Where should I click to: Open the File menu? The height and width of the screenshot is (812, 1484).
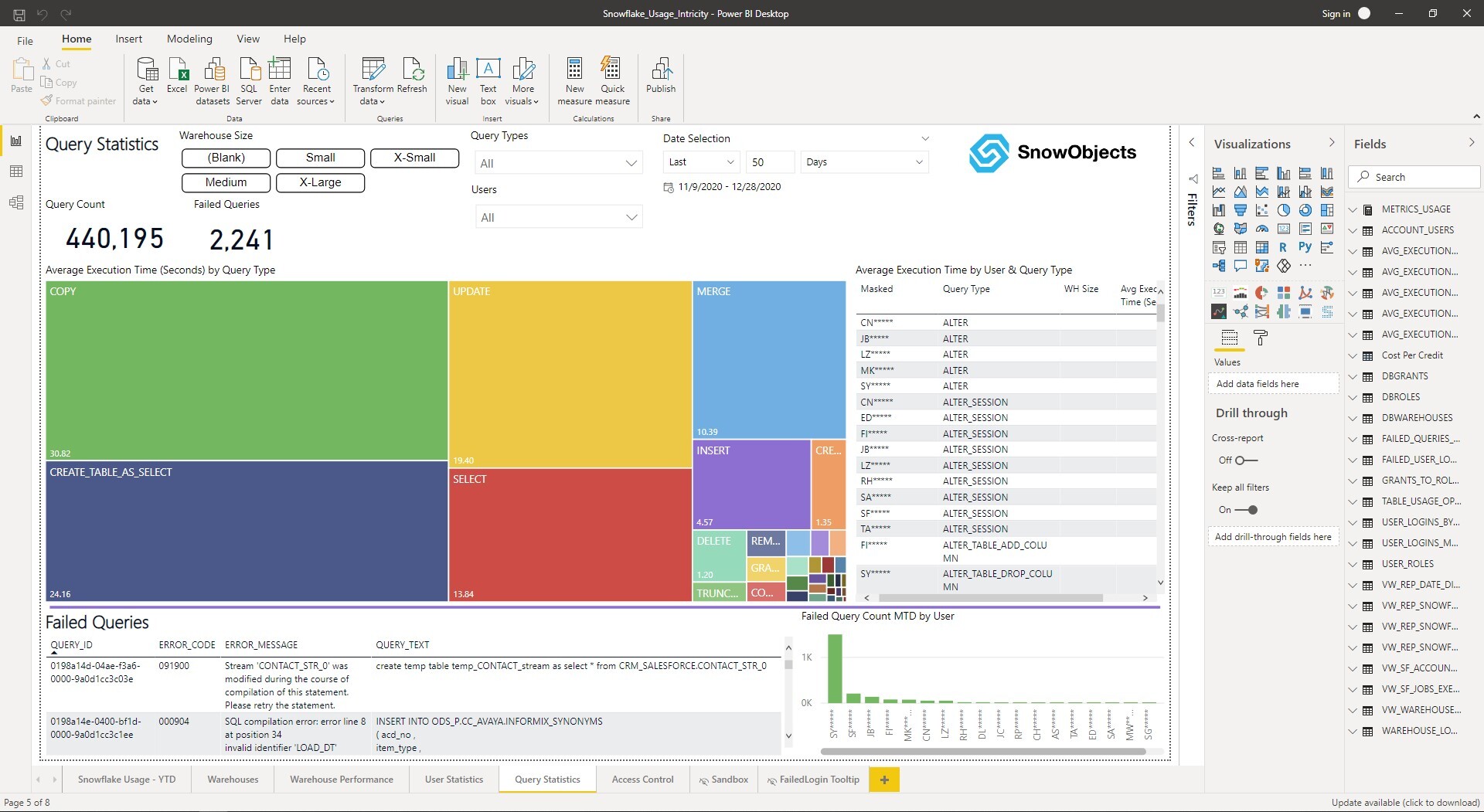25,40
